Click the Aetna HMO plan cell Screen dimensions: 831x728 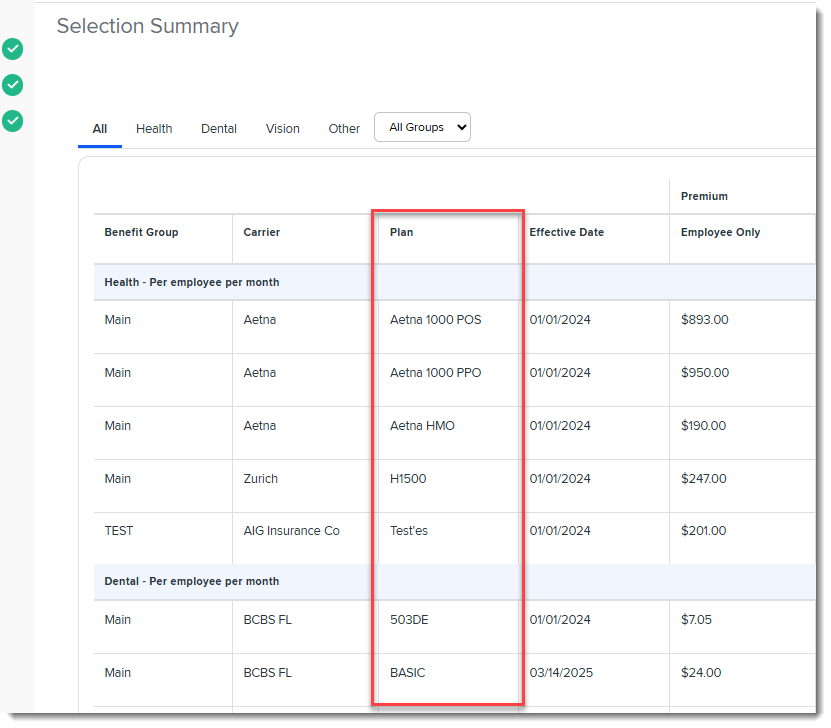coord(422,426)
